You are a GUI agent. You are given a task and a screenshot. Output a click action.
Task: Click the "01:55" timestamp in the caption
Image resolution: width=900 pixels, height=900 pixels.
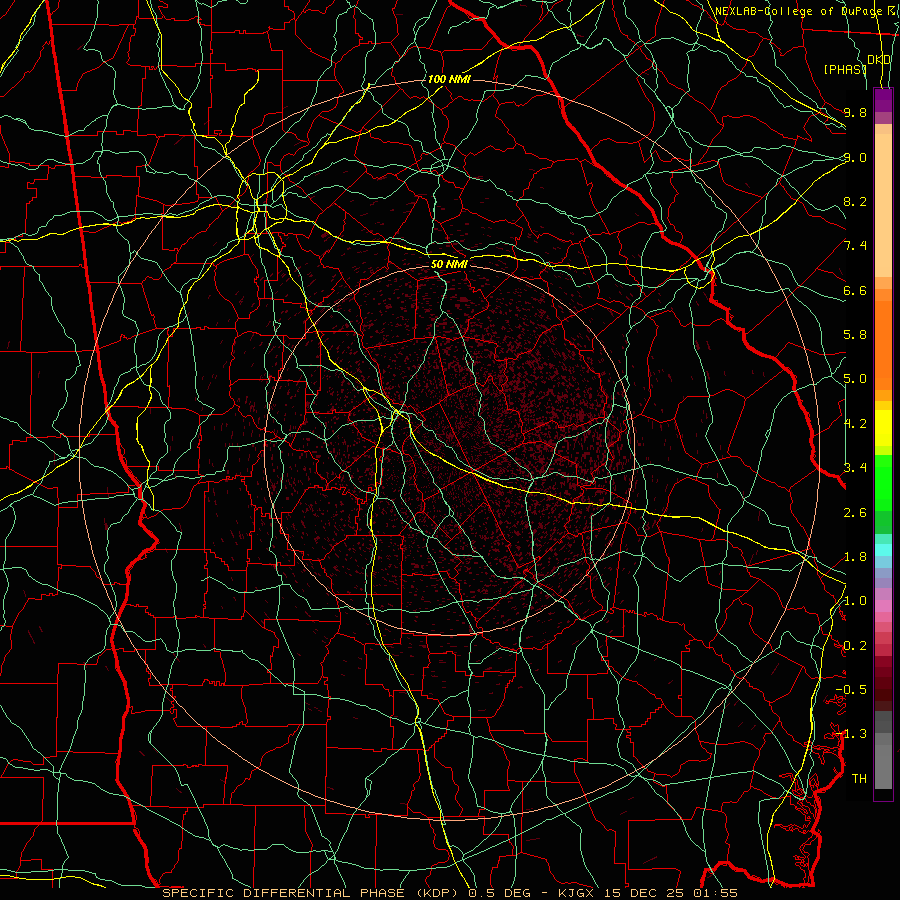click(x=718, y=893)
